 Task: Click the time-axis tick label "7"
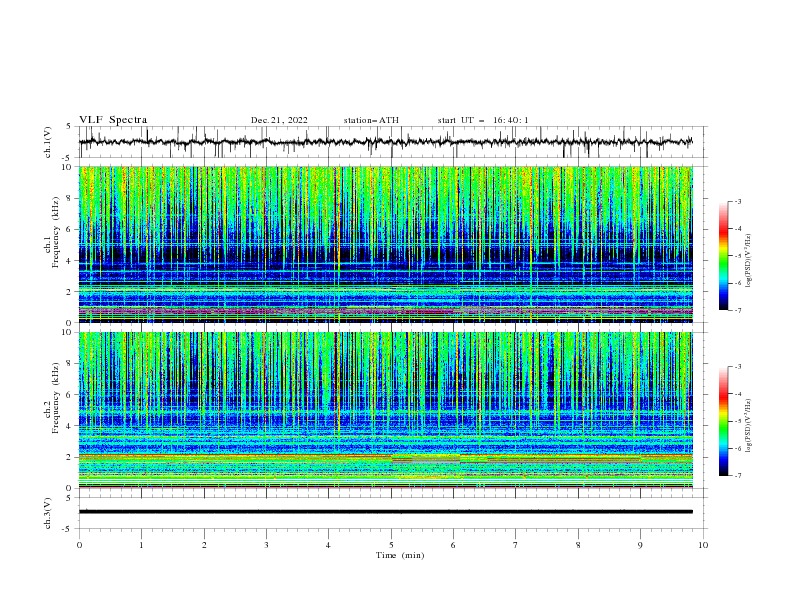click(x=516, y=545)
